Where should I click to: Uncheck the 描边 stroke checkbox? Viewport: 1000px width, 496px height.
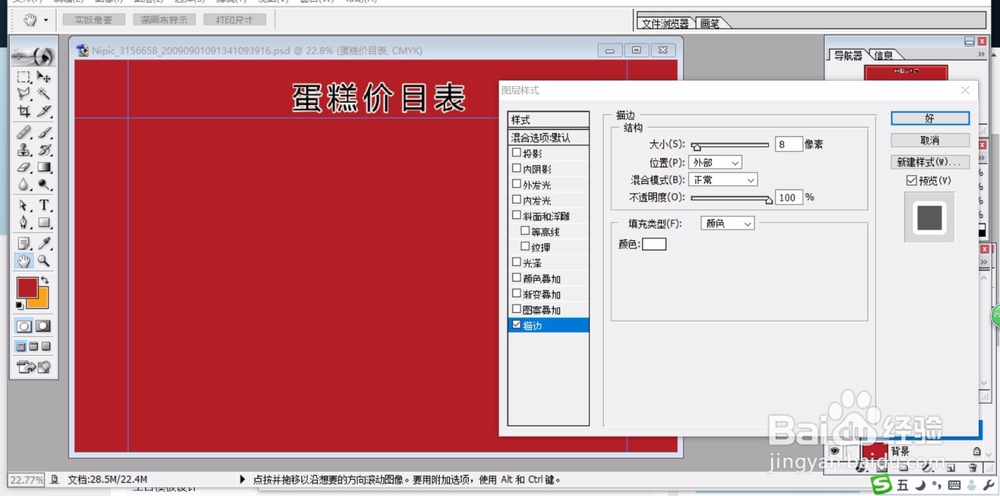point(517,325)
